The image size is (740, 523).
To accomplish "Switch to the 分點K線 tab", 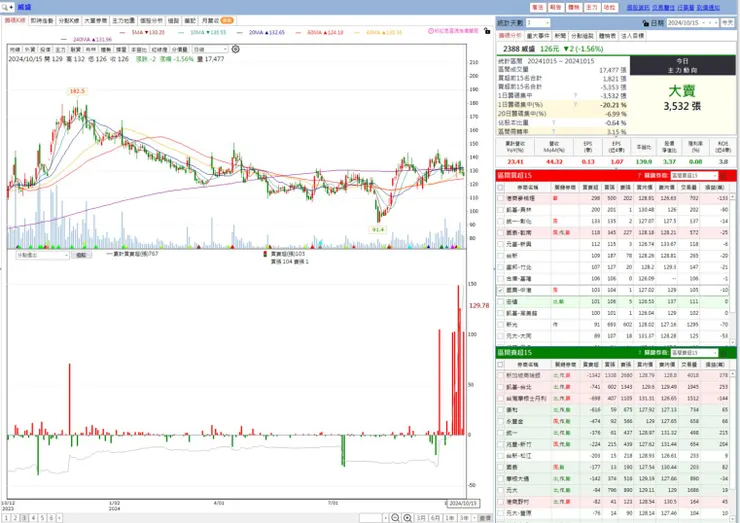I will click(x=69, y=20).
